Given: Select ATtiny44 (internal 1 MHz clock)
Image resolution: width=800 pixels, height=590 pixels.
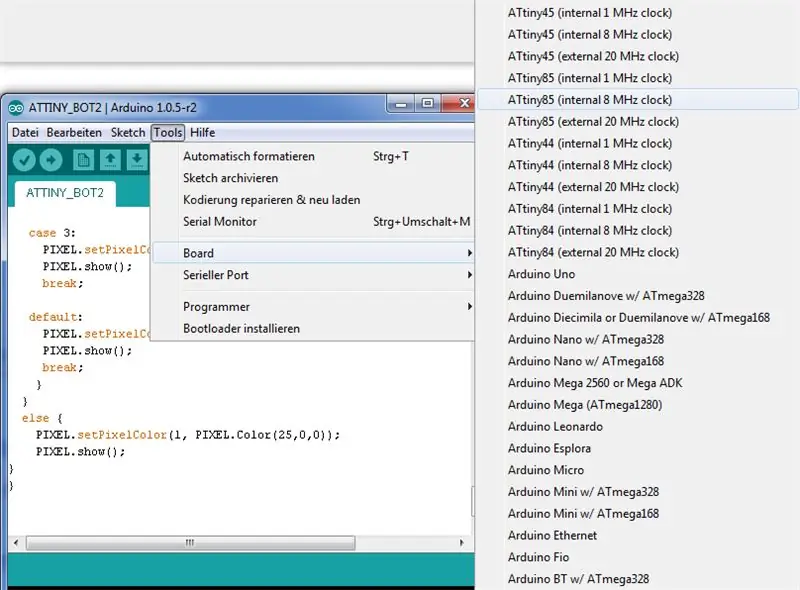Looking at the screenshot, I should pyautogui.click(x=638, y=143).
